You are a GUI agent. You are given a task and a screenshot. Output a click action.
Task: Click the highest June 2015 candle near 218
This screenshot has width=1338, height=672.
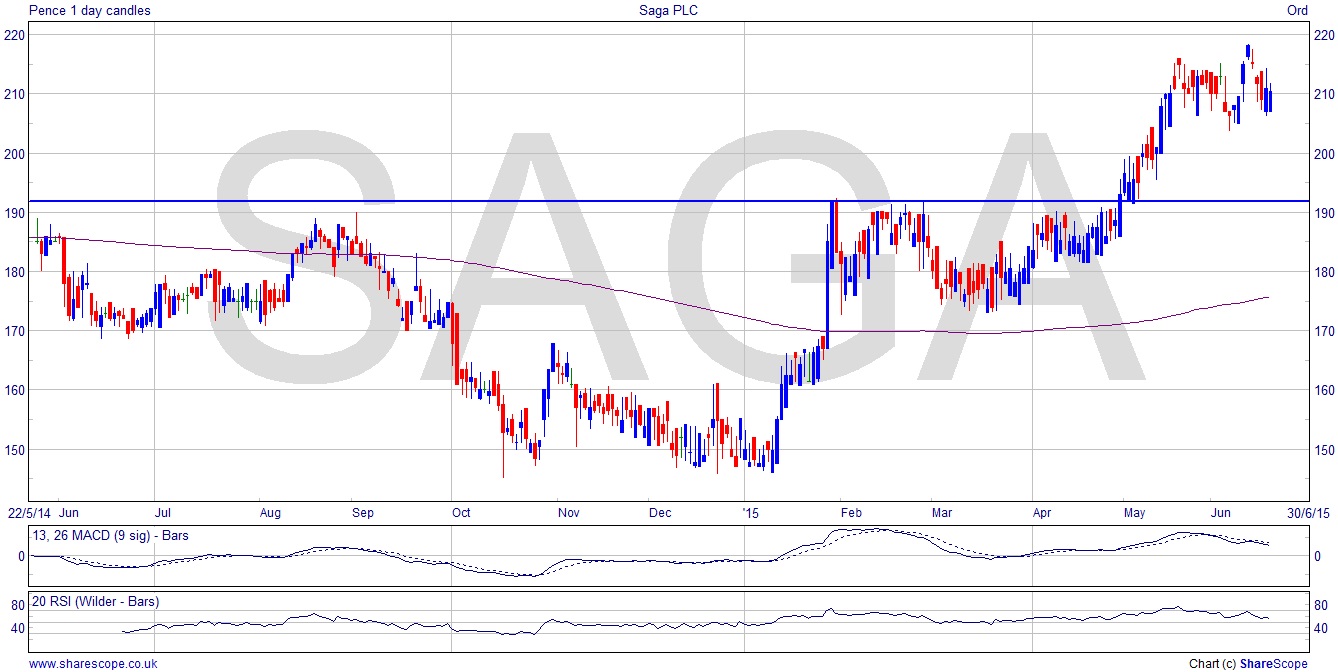pyautogui.click(x=1248, y=52)
